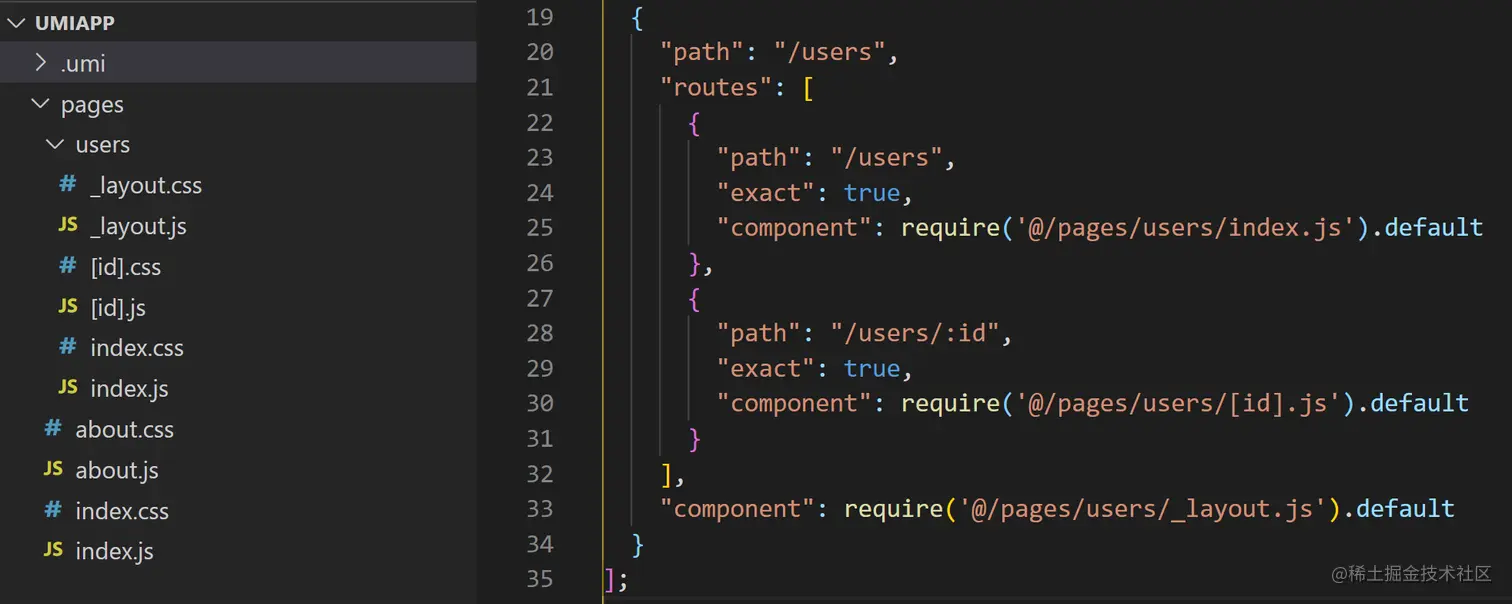
Task: Click the closing bracket on line 32
Action: (x=667, y=474)
